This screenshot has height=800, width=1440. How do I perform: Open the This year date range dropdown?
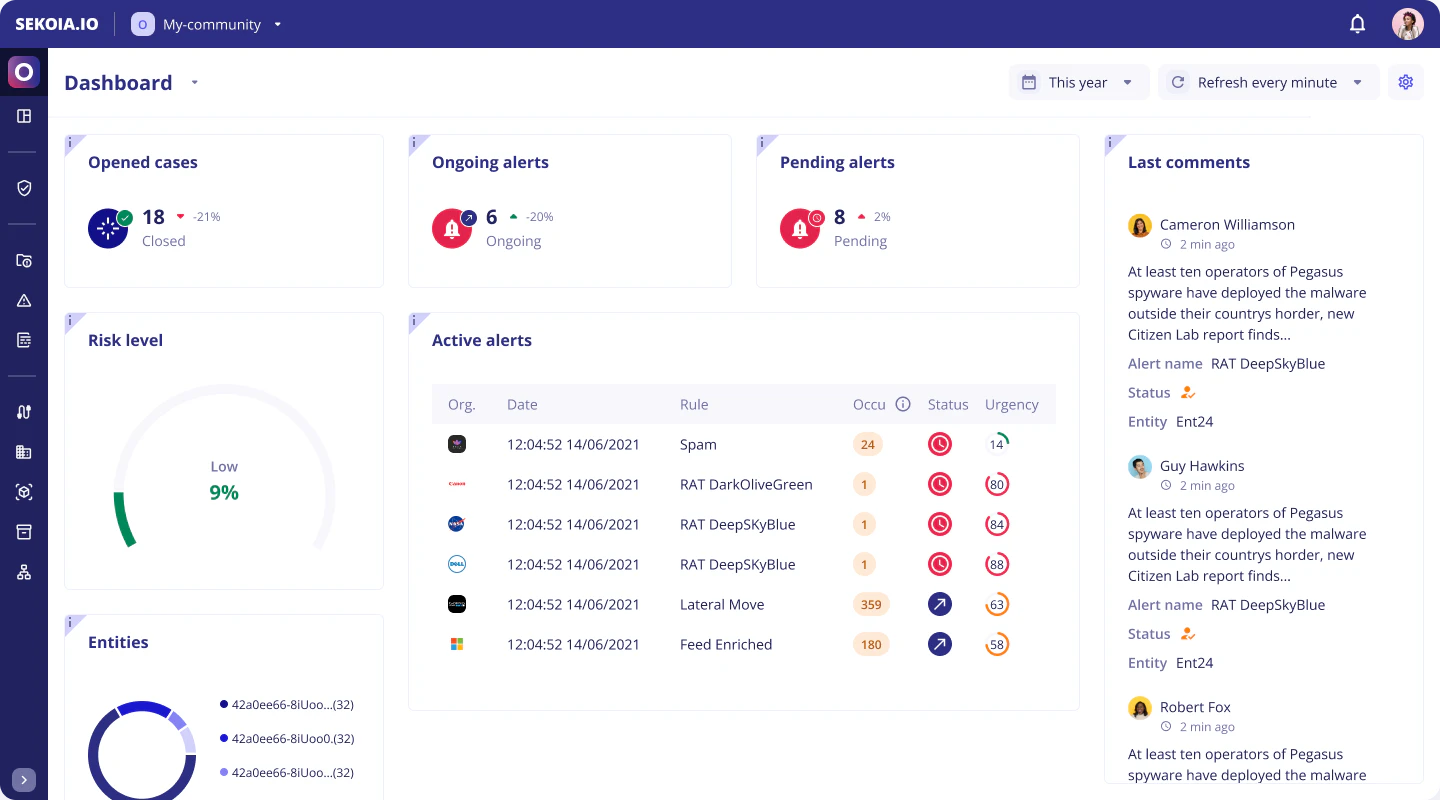pyautogui.click(x=1079, y=82)
